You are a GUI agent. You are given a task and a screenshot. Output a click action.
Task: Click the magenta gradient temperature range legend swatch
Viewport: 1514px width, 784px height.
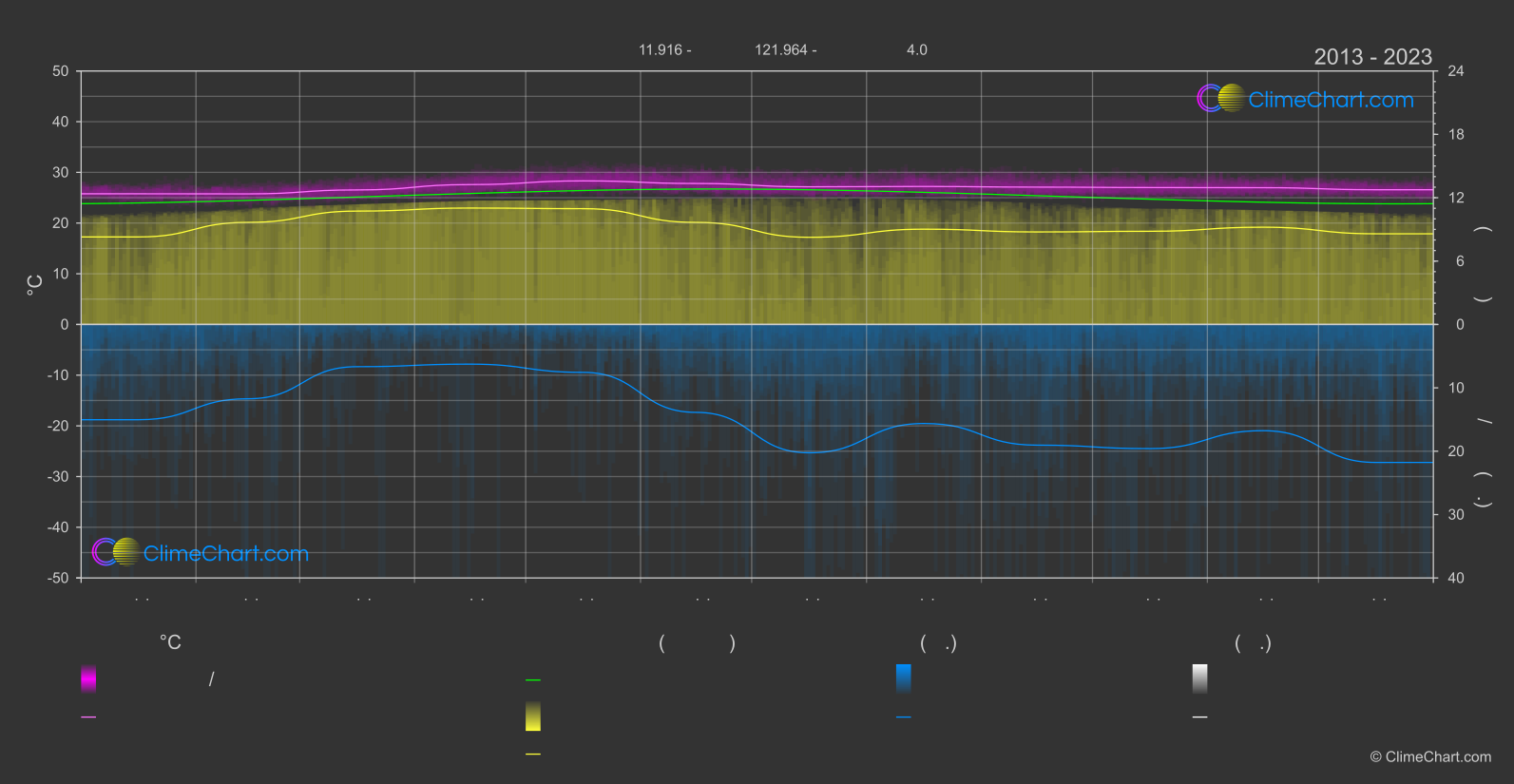tap(88, 679)
